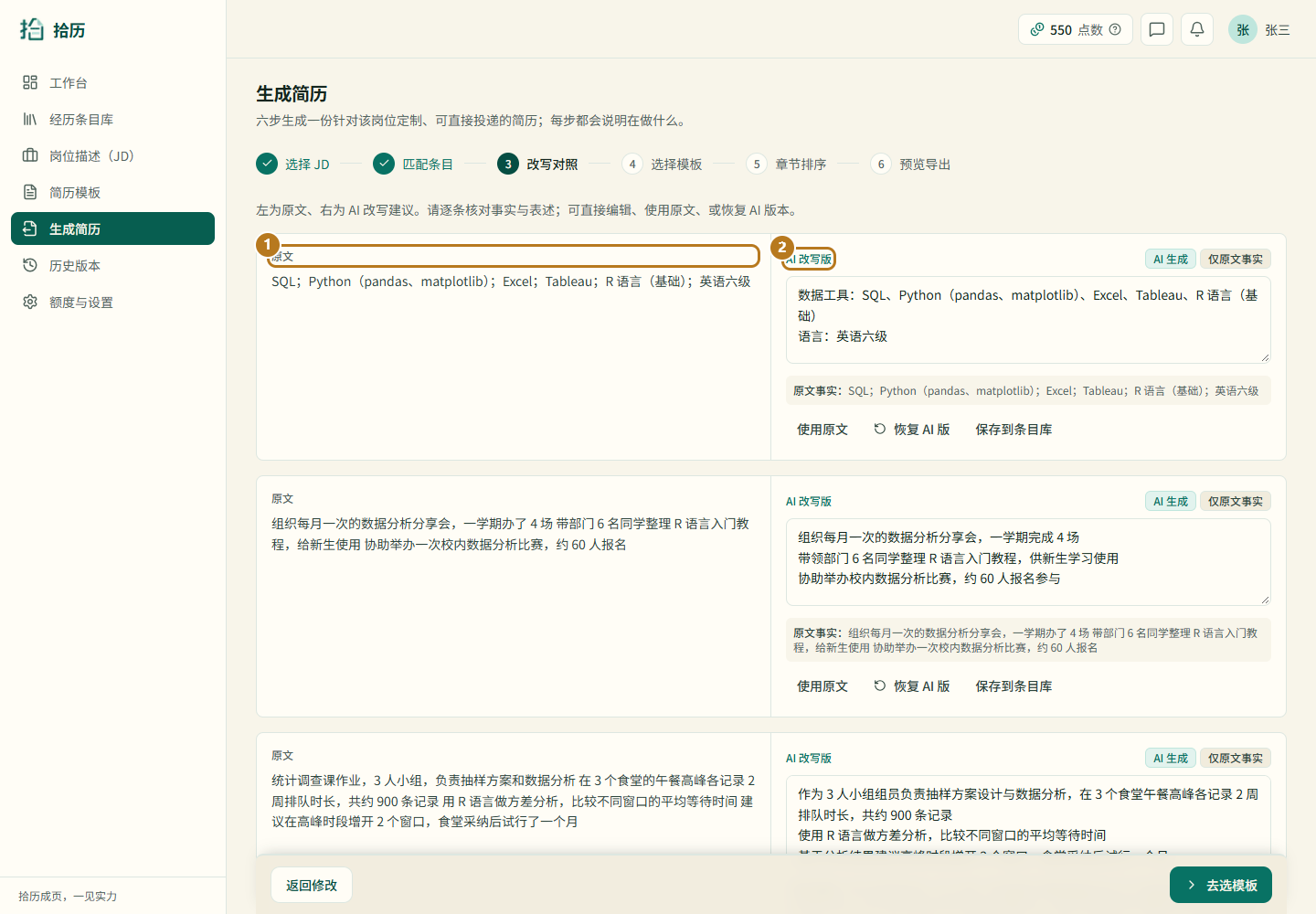1316x914 pixels.
Task: Open 历史版本 page
Action: (112, 265)
